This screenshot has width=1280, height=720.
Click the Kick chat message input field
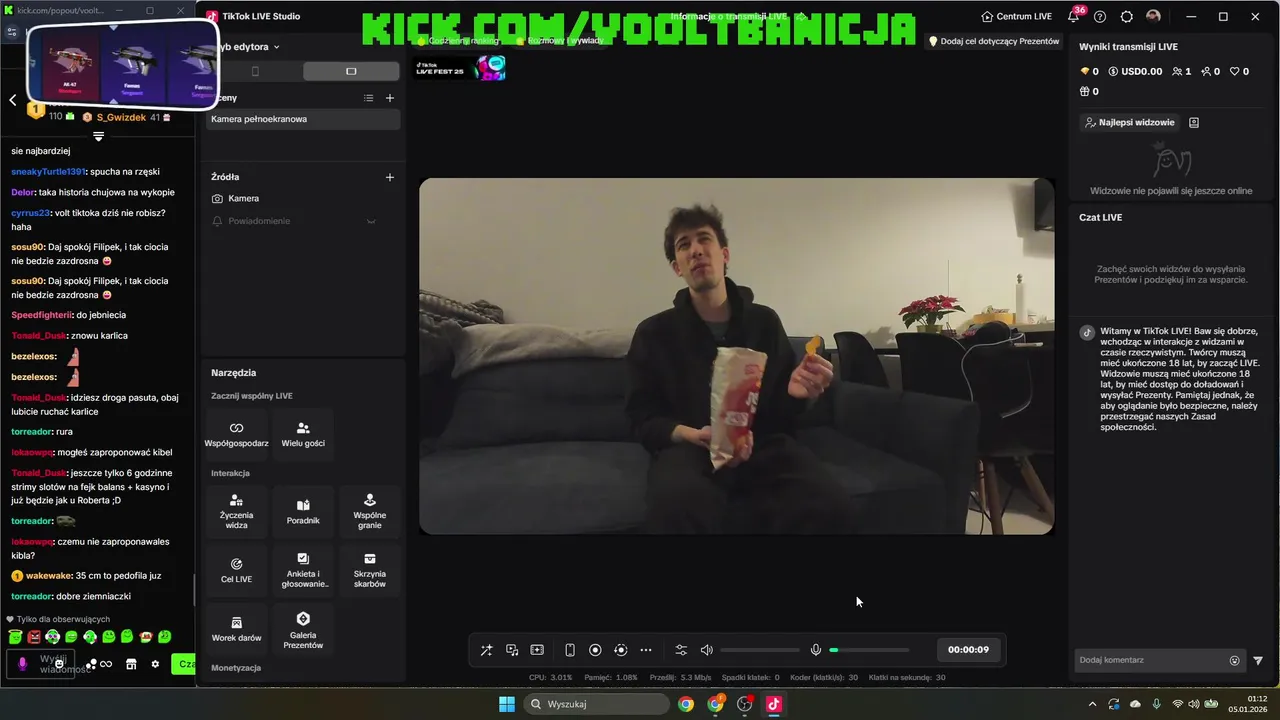(40, 664)
